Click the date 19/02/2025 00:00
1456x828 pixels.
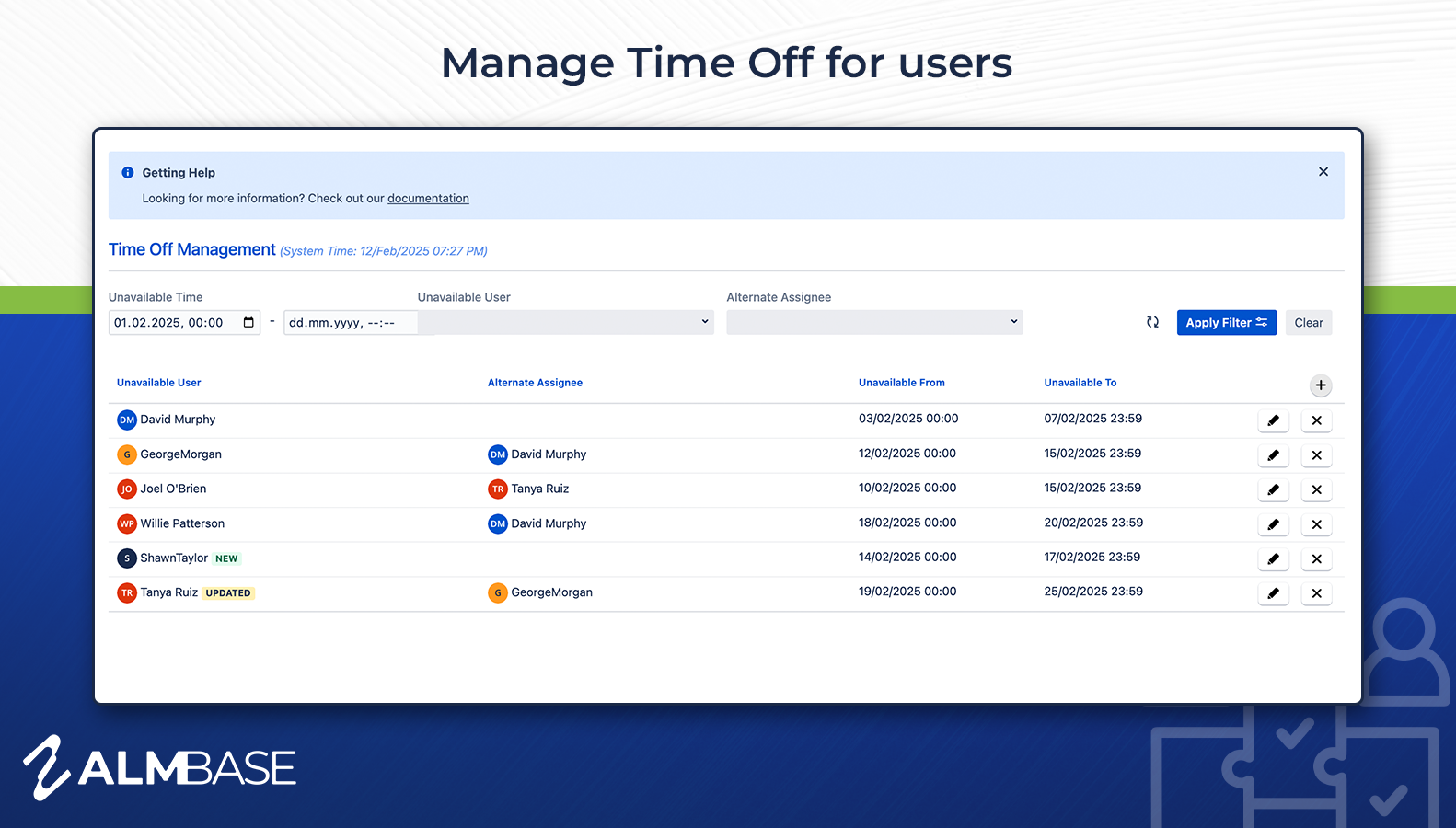(907, 592)
